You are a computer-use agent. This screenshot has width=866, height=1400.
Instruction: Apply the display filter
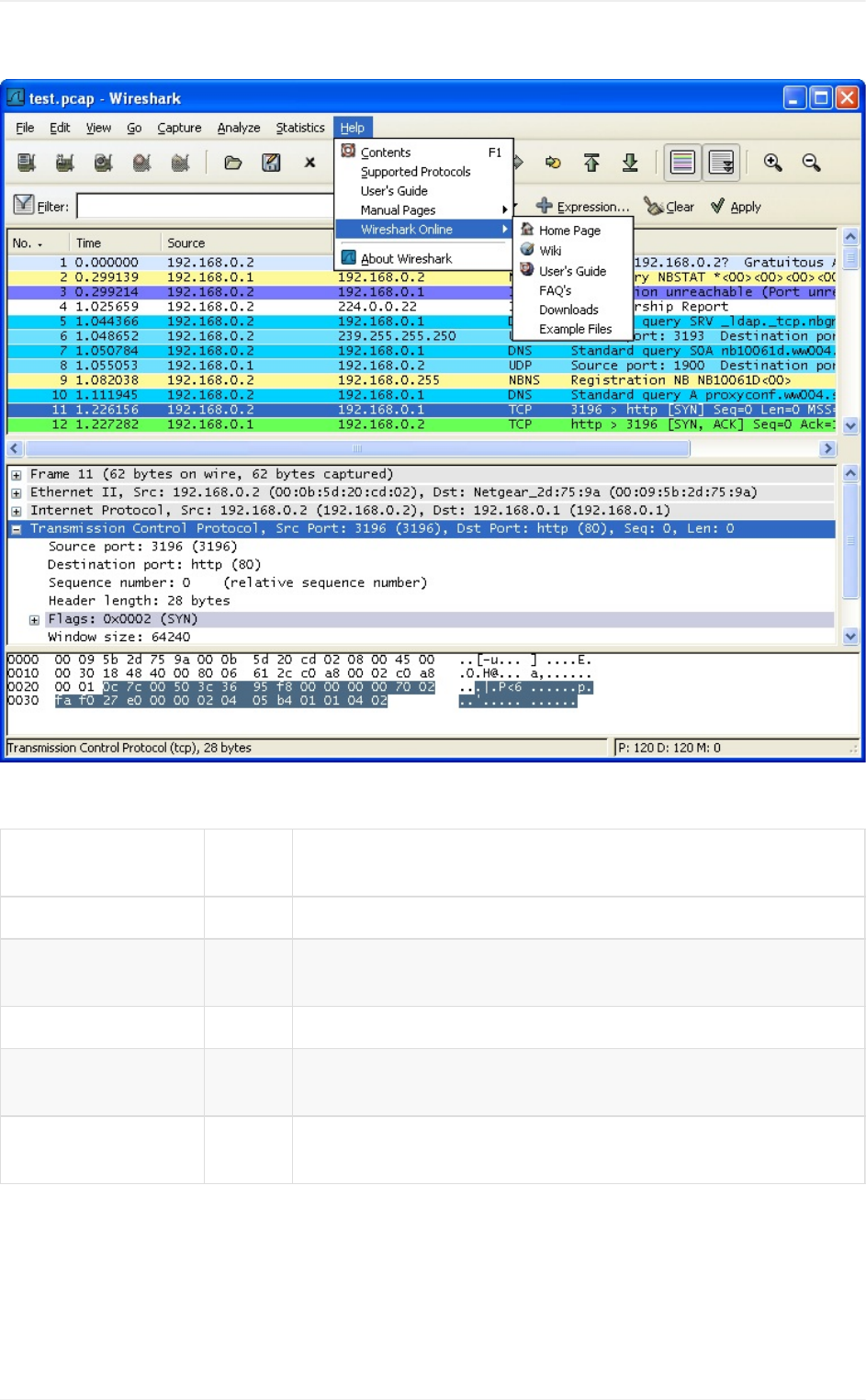click(736, 207)
